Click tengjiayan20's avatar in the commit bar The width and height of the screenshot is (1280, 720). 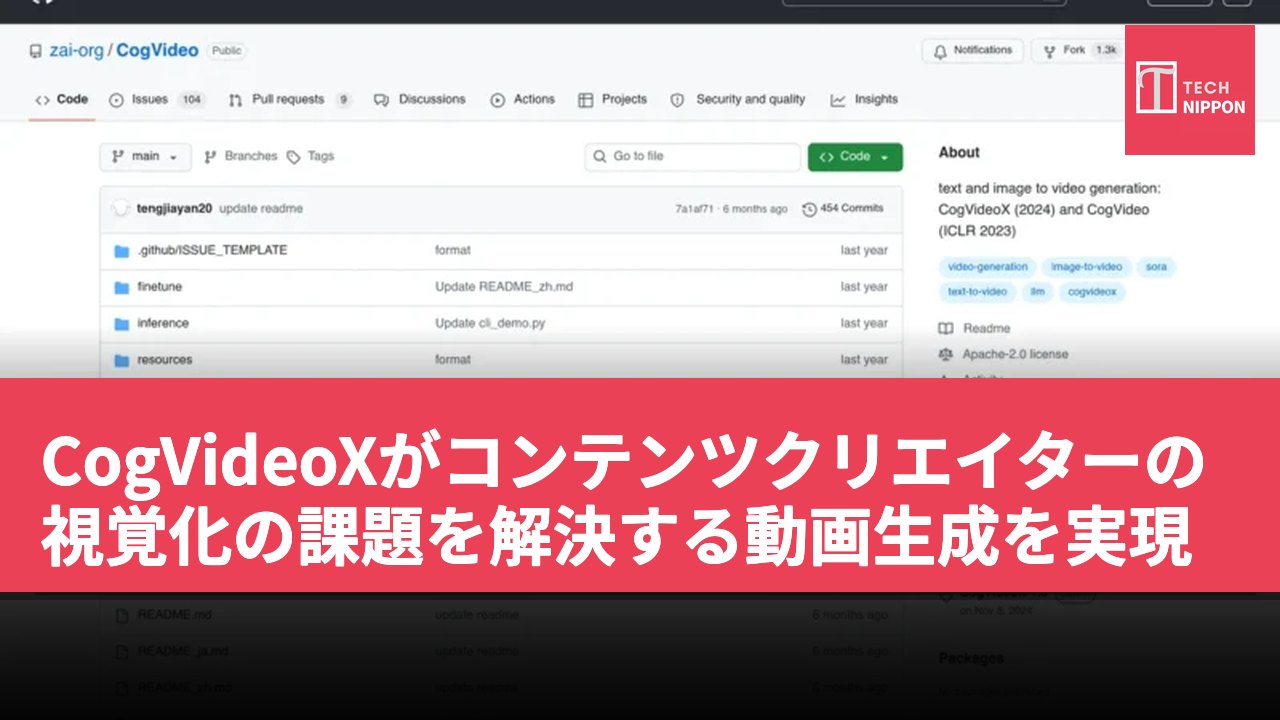pyautogui.click(x=121, y=208)
